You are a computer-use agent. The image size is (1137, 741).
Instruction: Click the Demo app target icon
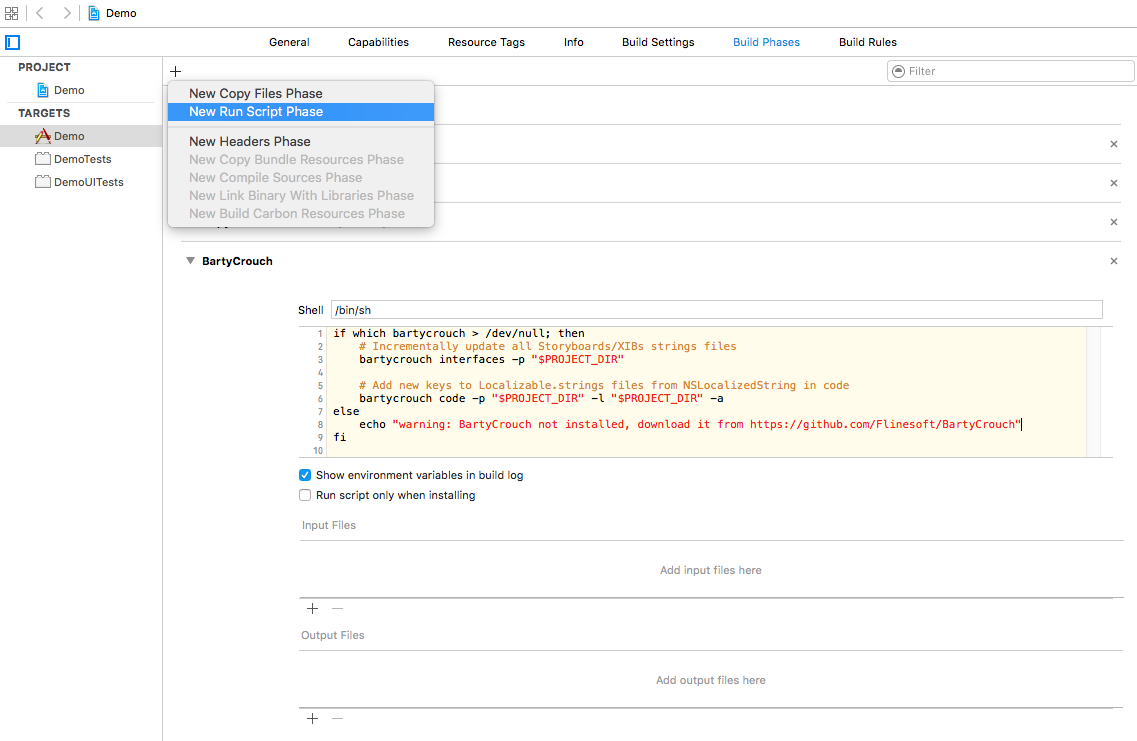pos(43,136)
